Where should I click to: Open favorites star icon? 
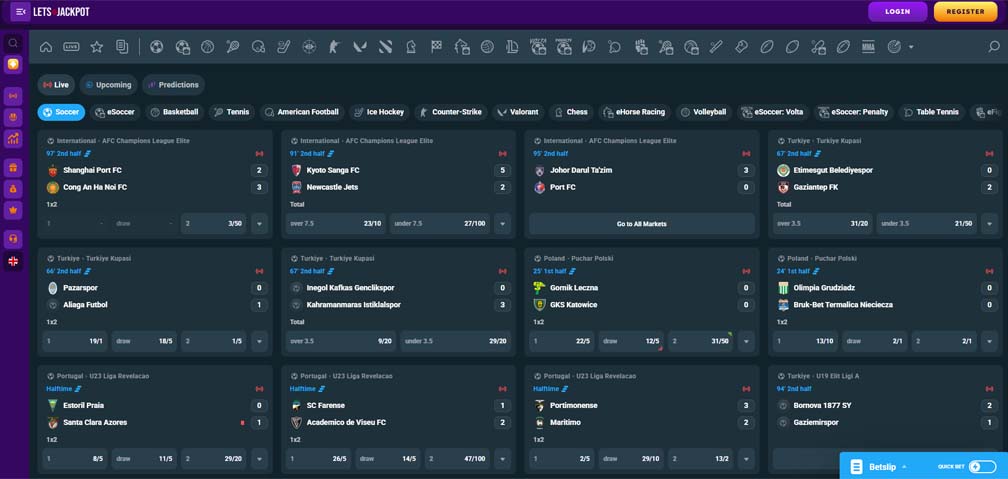(96, 47)
